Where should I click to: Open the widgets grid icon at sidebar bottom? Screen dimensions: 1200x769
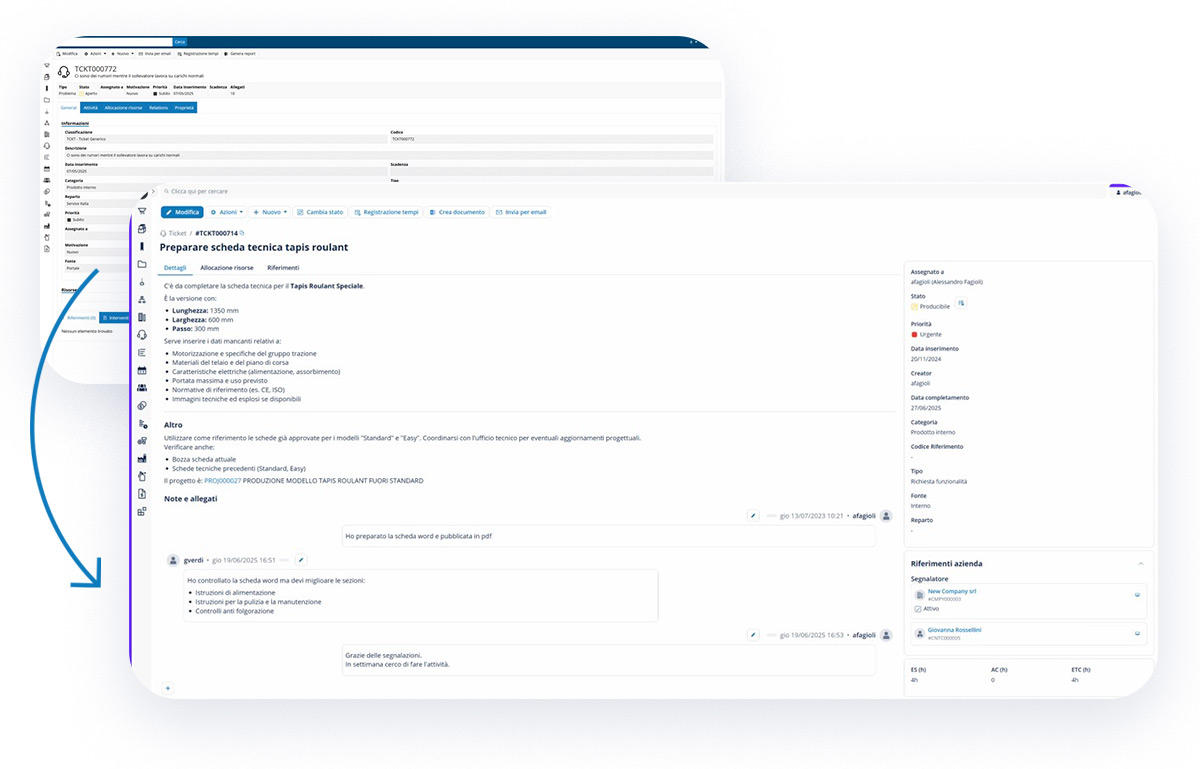142,511
